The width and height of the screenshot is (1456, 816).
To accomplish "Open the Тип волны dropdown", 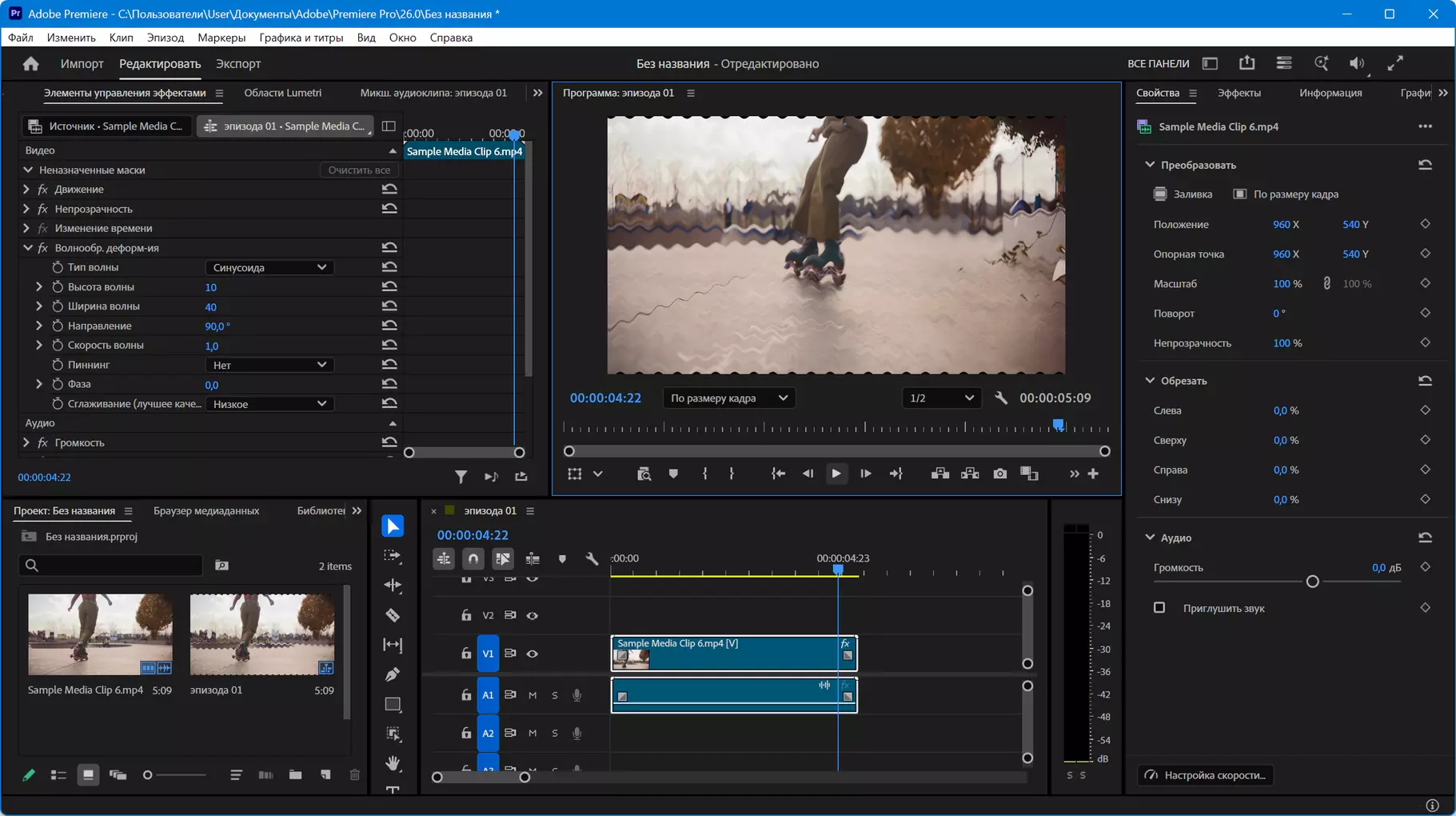I will 269,267.
